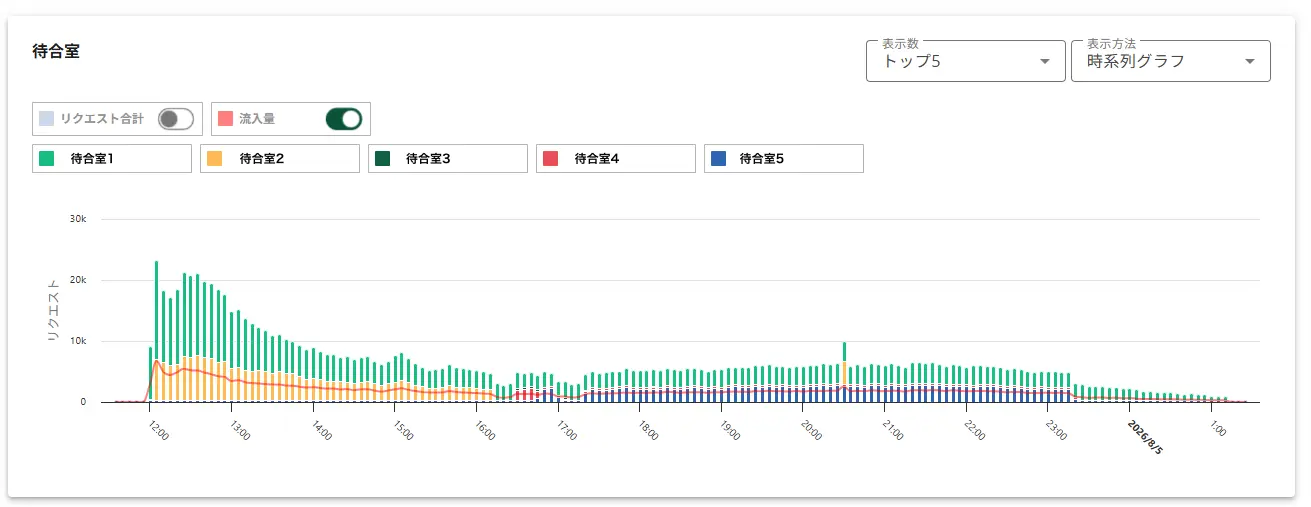Click the 15:00 time axis label

tap(403, 431)
